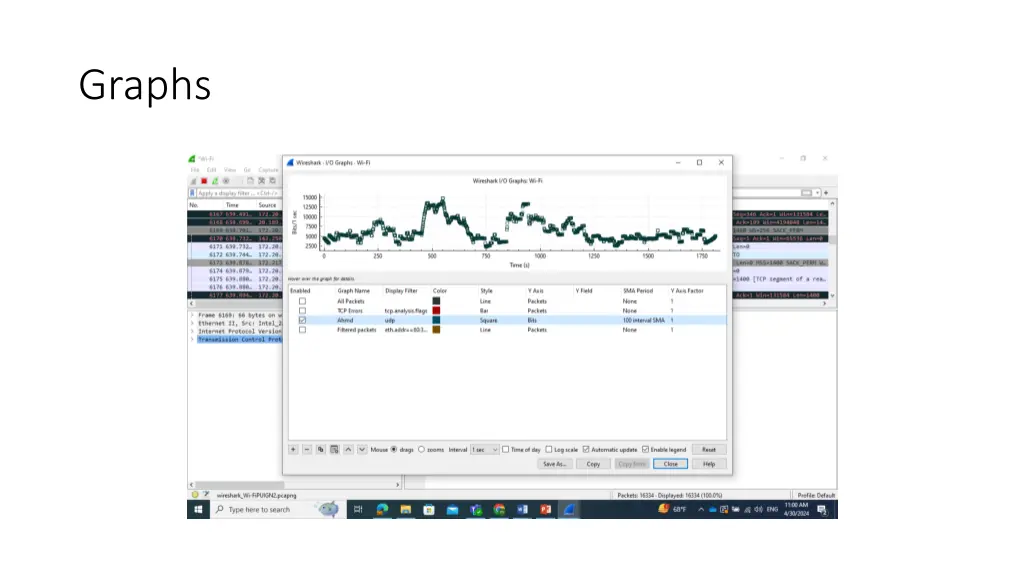Click the expert information circle in the status bar

point(195,495)
